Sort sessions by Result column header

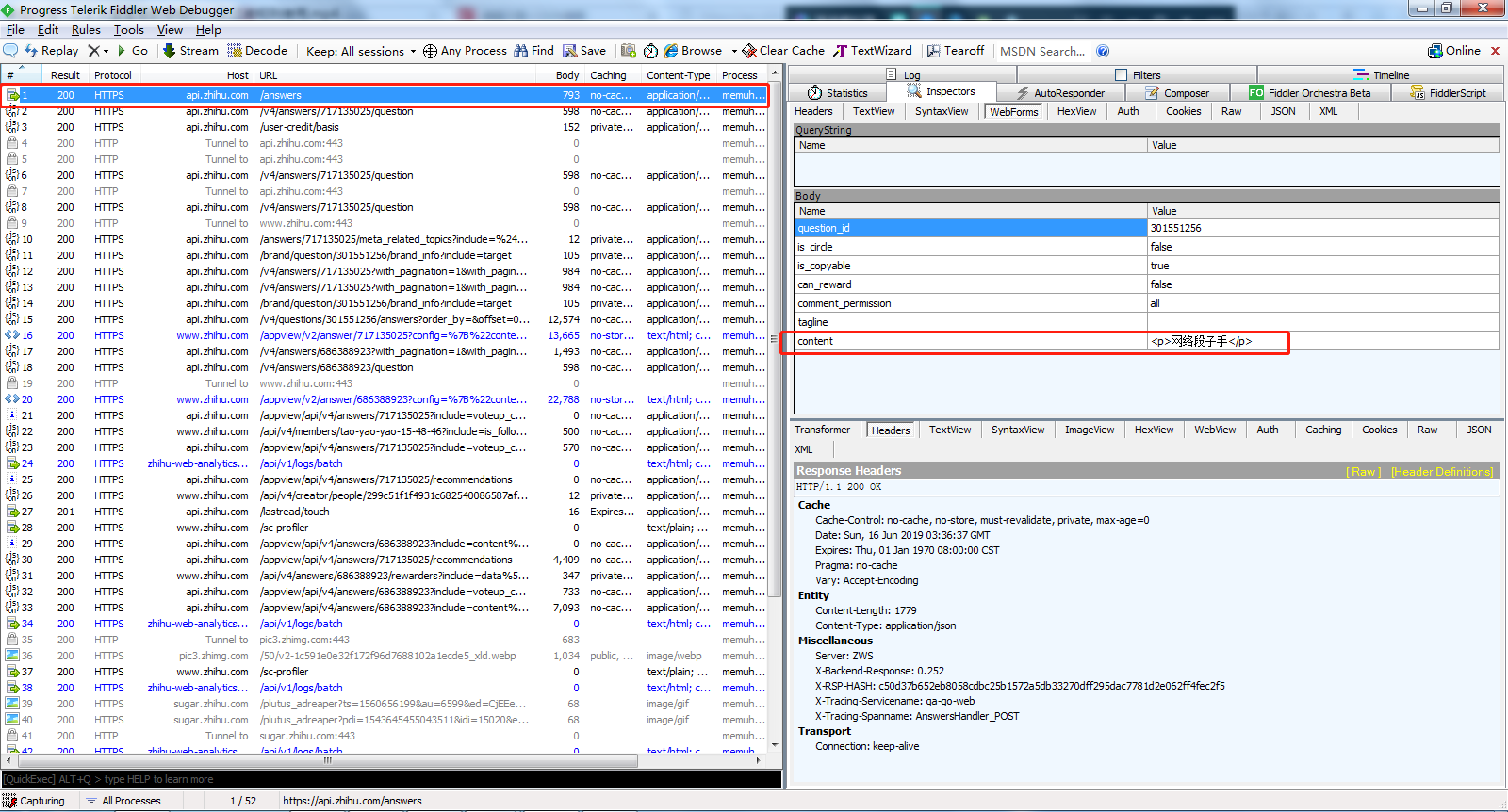pos(65,75)
